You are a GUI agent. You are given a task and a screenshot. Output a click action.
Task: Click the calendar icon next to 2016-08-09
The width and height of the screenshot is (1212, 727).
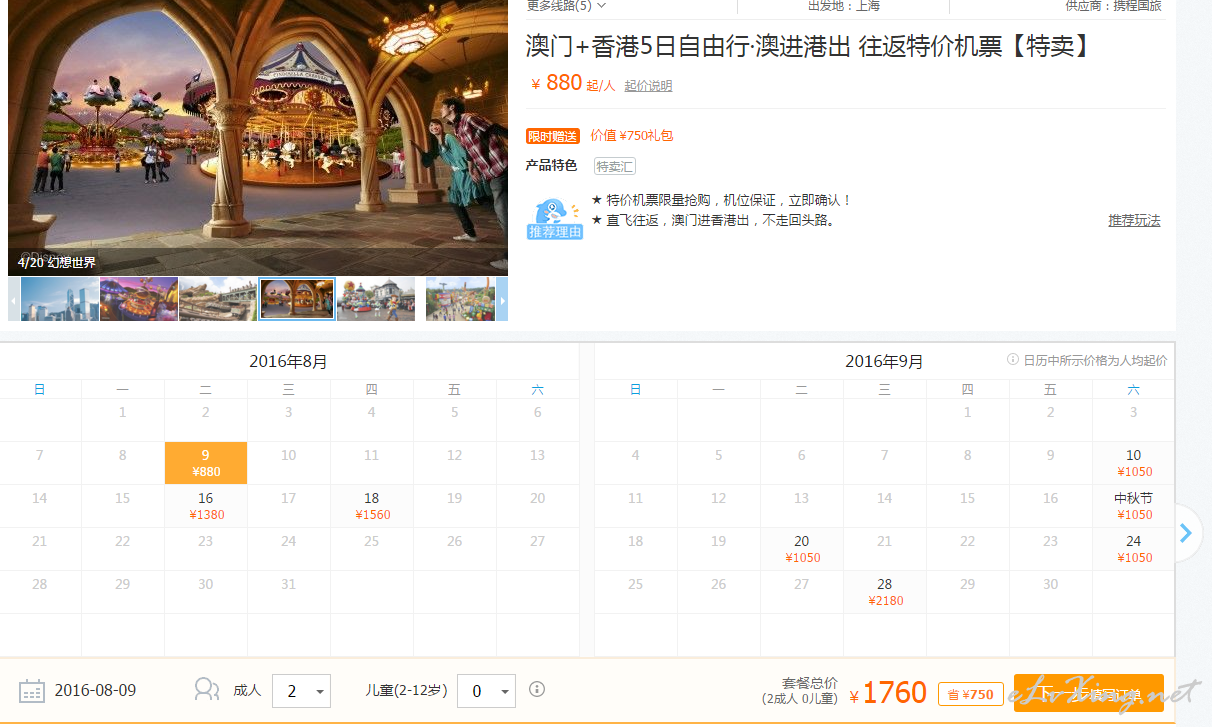point(32,690)
